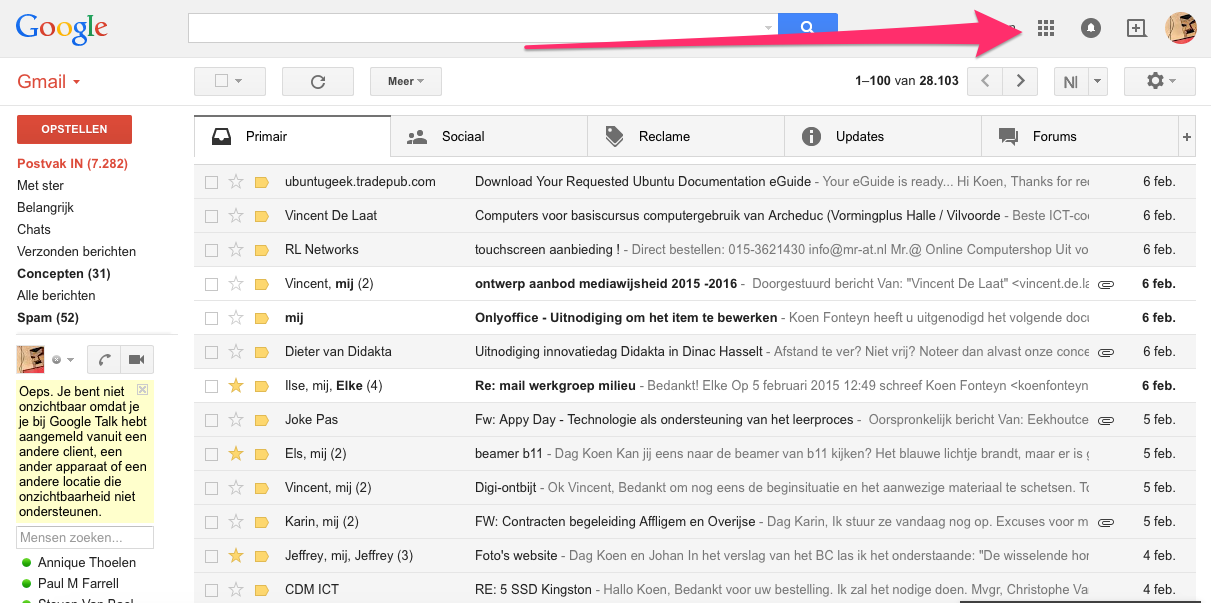Open the input tools Nl dropdown arrow
The height and width of the screenshot is (603, 1211).
point(1098,82)
